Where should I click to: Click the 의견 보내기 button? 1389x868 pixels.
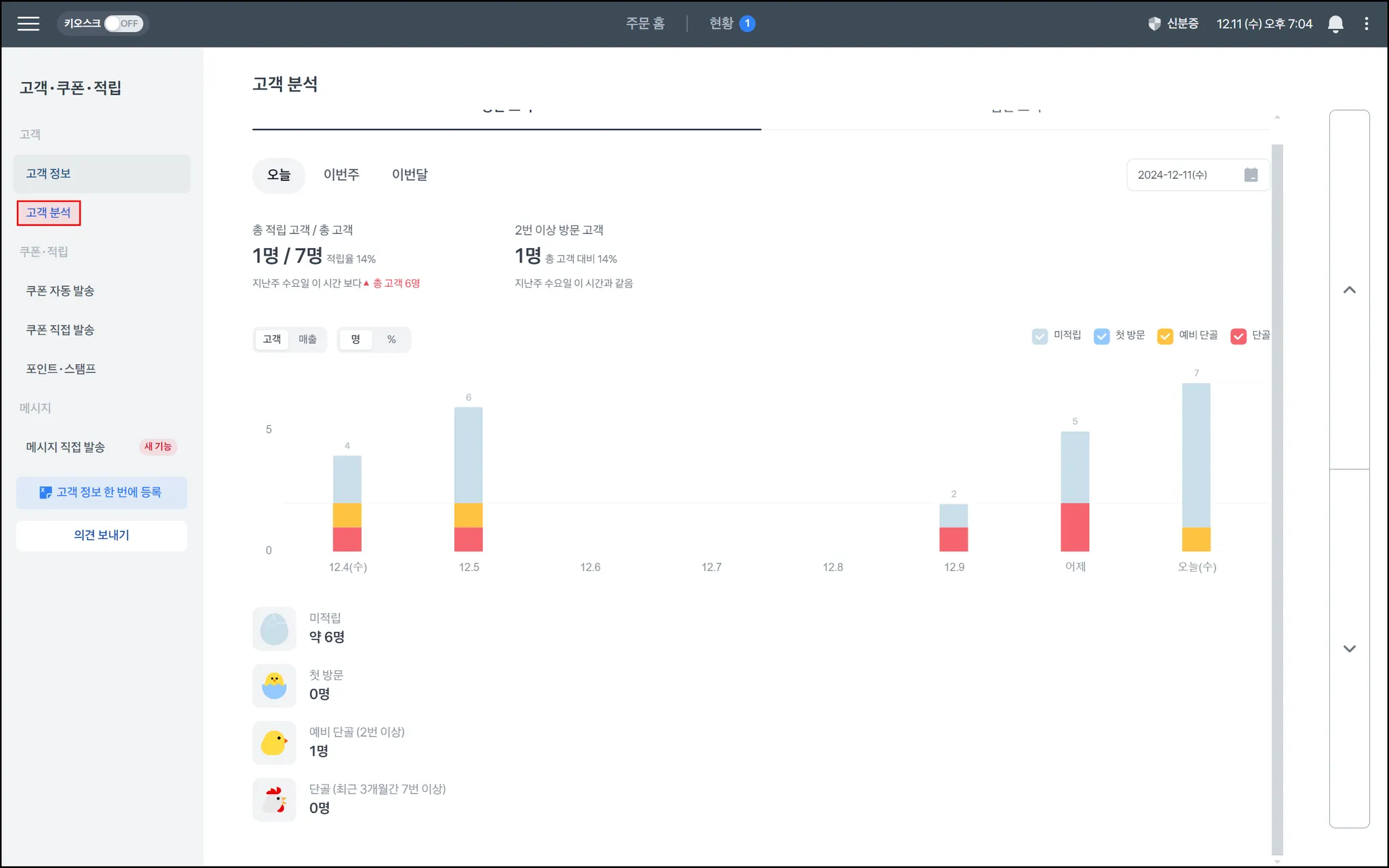(102, 535)
